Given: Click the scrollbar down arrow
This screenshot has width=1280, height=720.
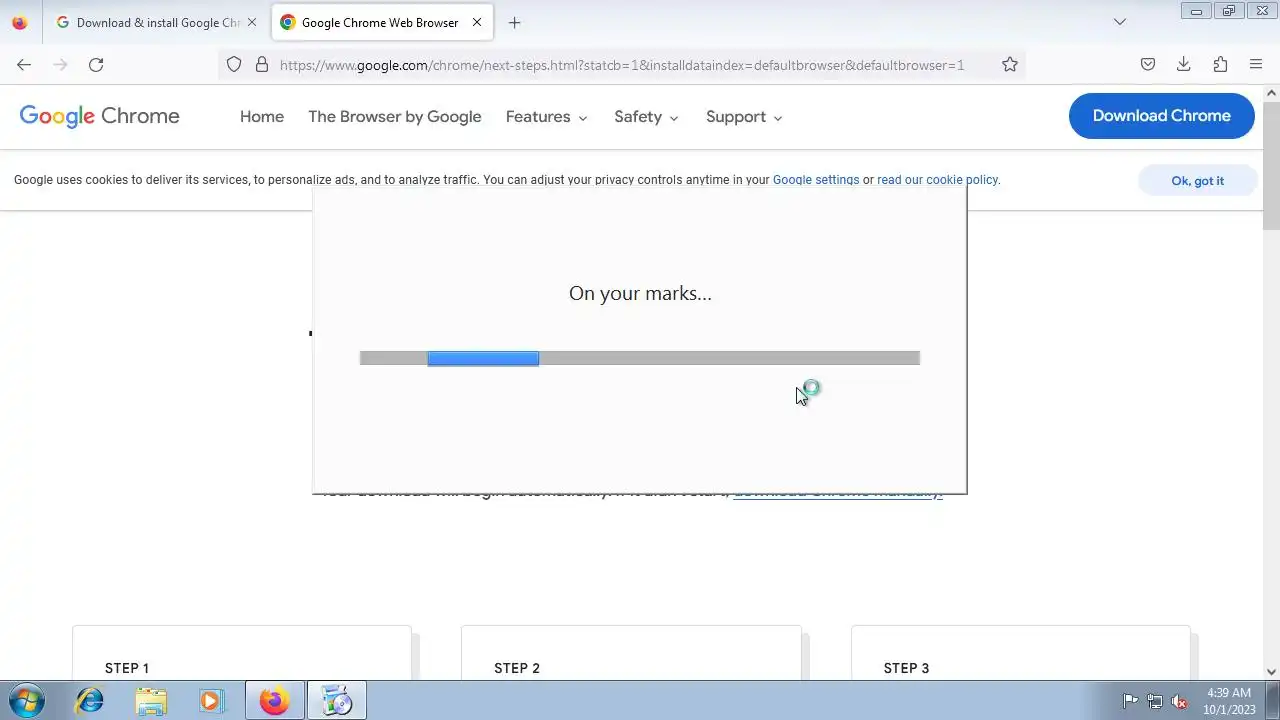Looking at the screenshot, I should point(1272,672).
